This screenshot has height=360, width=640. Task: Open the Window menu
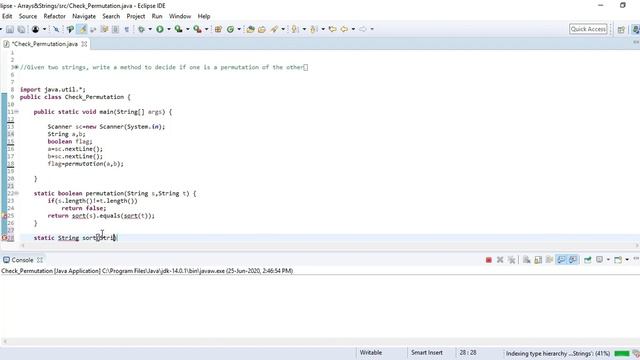click(180, 16)
